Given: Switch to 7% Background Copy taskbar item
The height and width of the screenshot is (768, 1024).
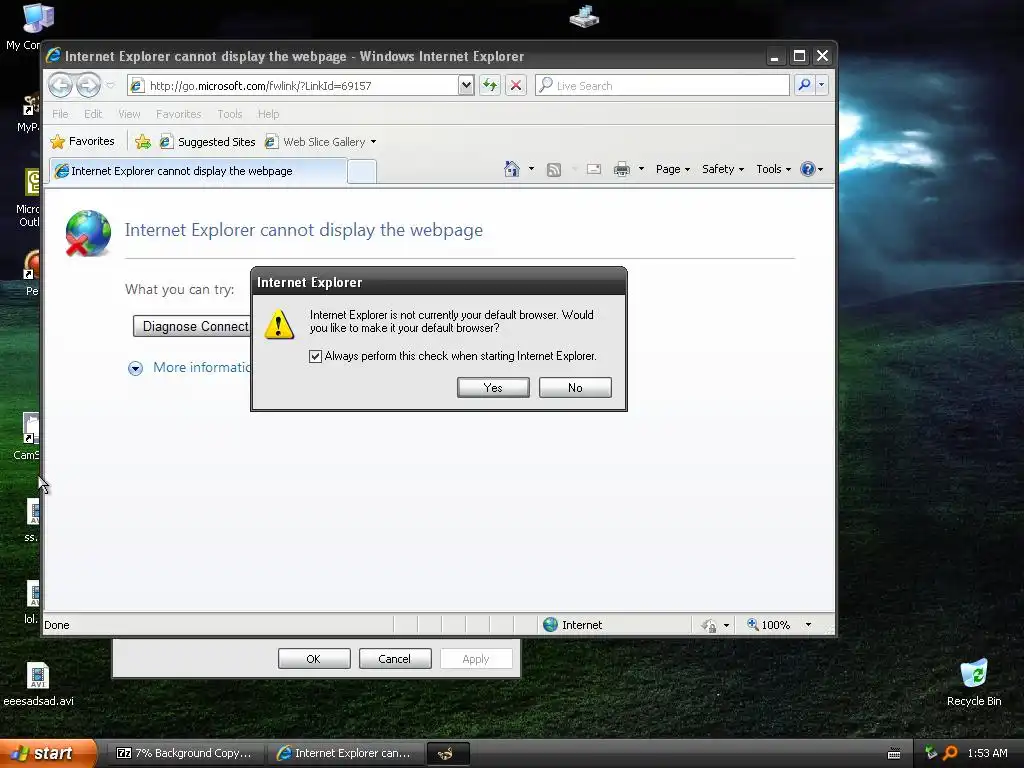Looking at the screenshot, I should point(185,753).
